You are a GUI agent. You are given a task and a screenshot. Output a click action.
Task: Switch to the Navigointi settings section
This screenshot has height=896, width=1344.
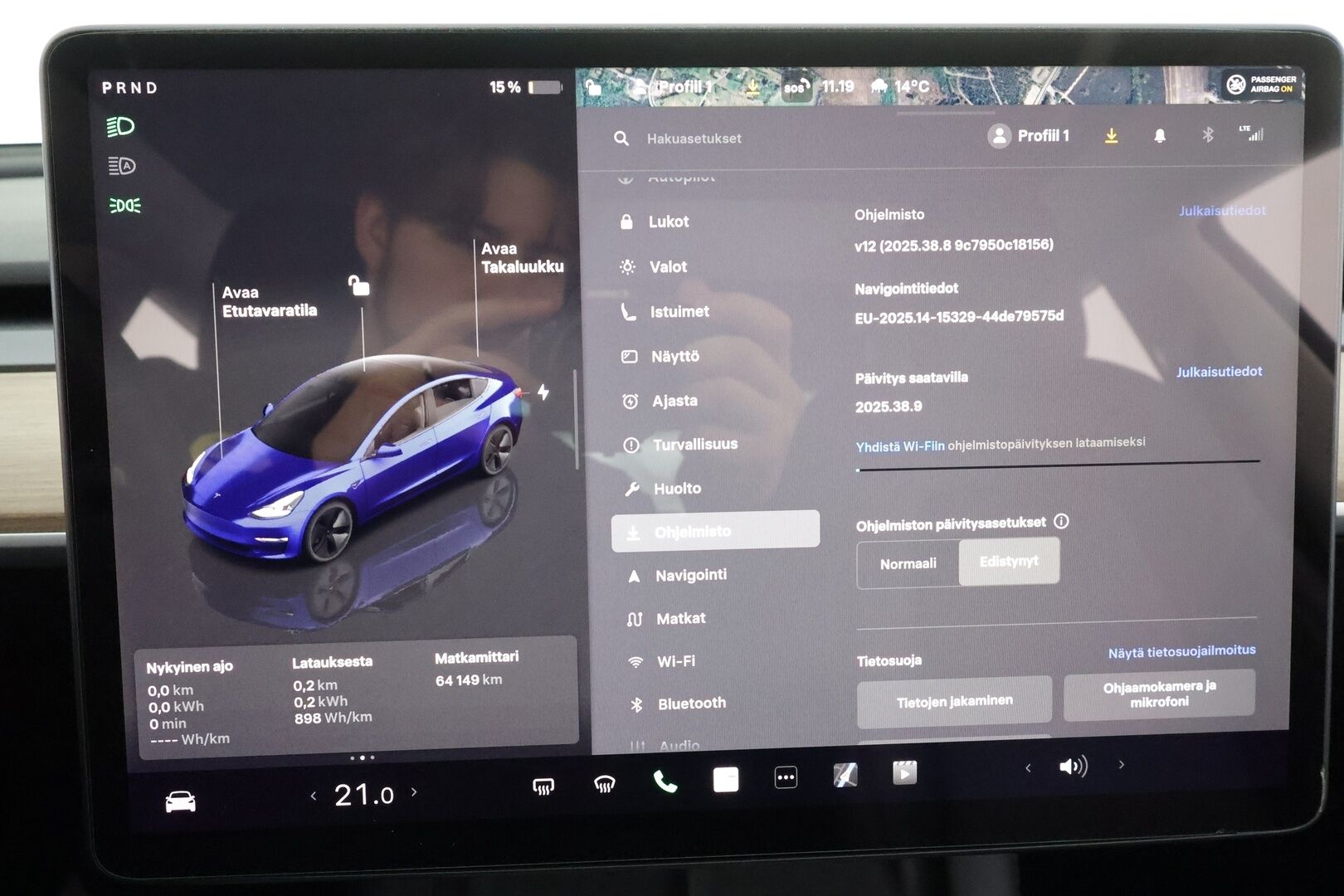click(693, 574)
